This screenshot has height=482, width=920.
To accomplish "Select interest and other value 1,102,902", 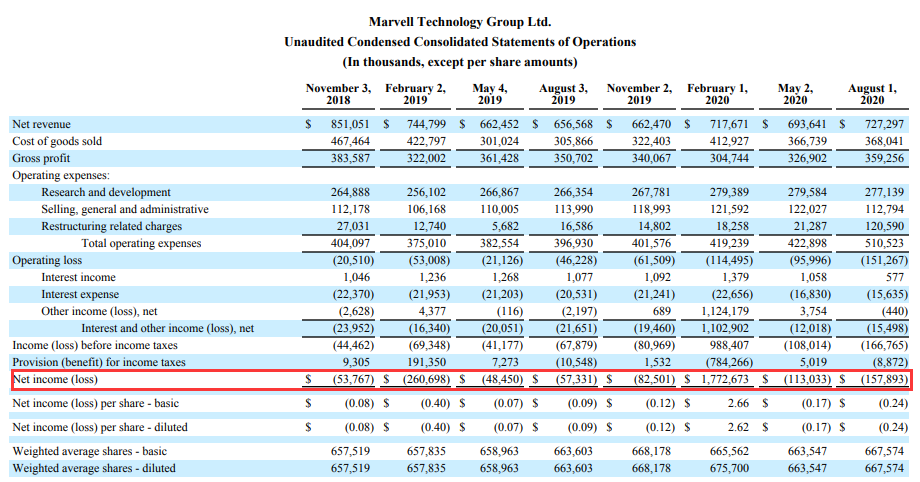I will point(725,329).
